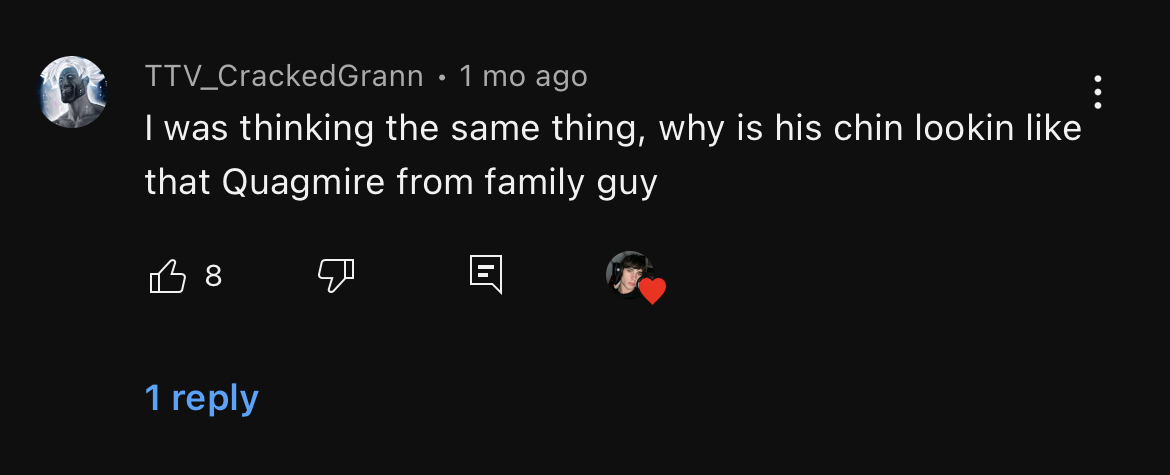1170x475 pixels.
Task: Click the word Quagmire in the comment
Action: [x=303, y=182]
